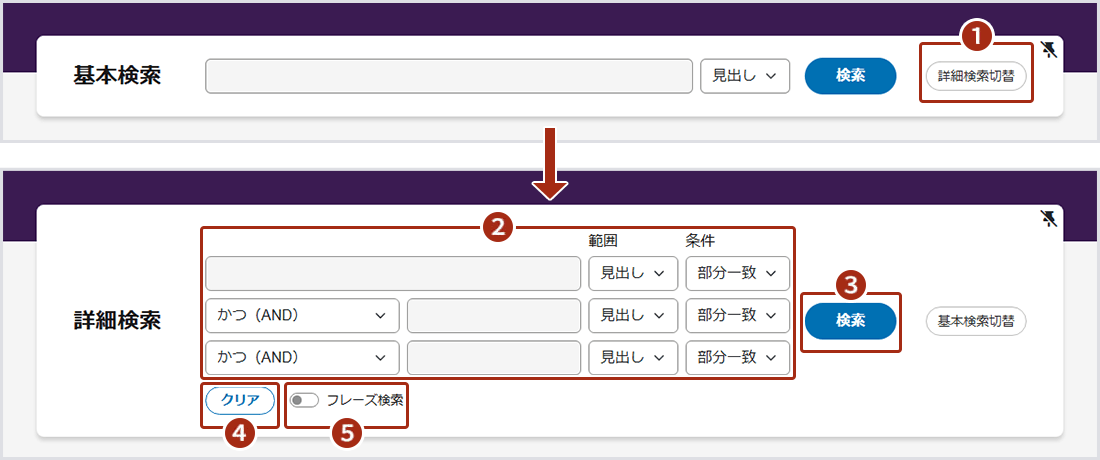
Task: Focus first row detailed search keyword field
Action: (393, 273)
